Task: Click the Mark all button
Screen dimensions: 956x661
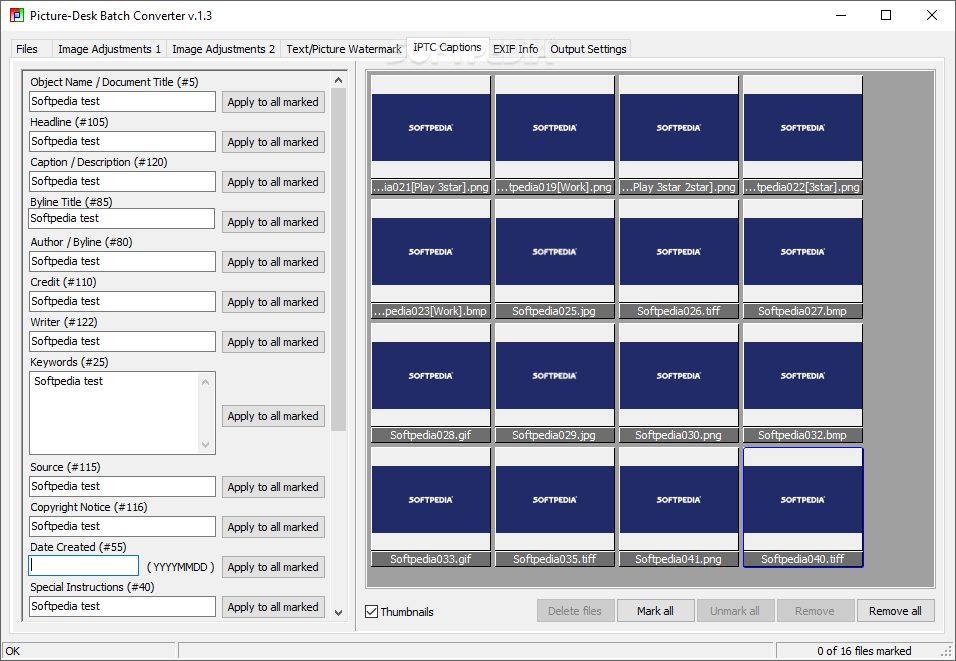Action: point(655,611)
